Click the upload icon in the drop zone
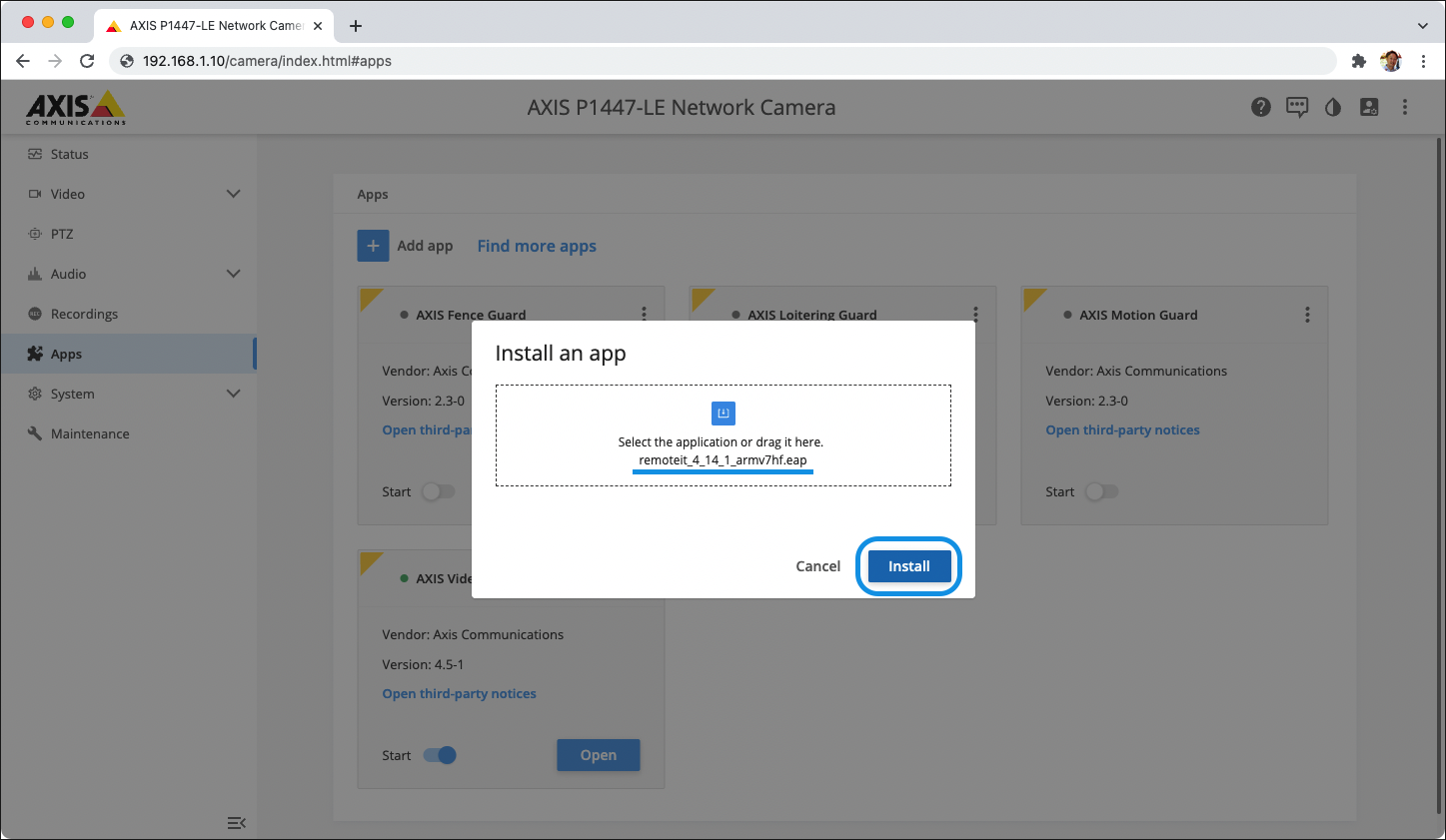 pos(723,413)
